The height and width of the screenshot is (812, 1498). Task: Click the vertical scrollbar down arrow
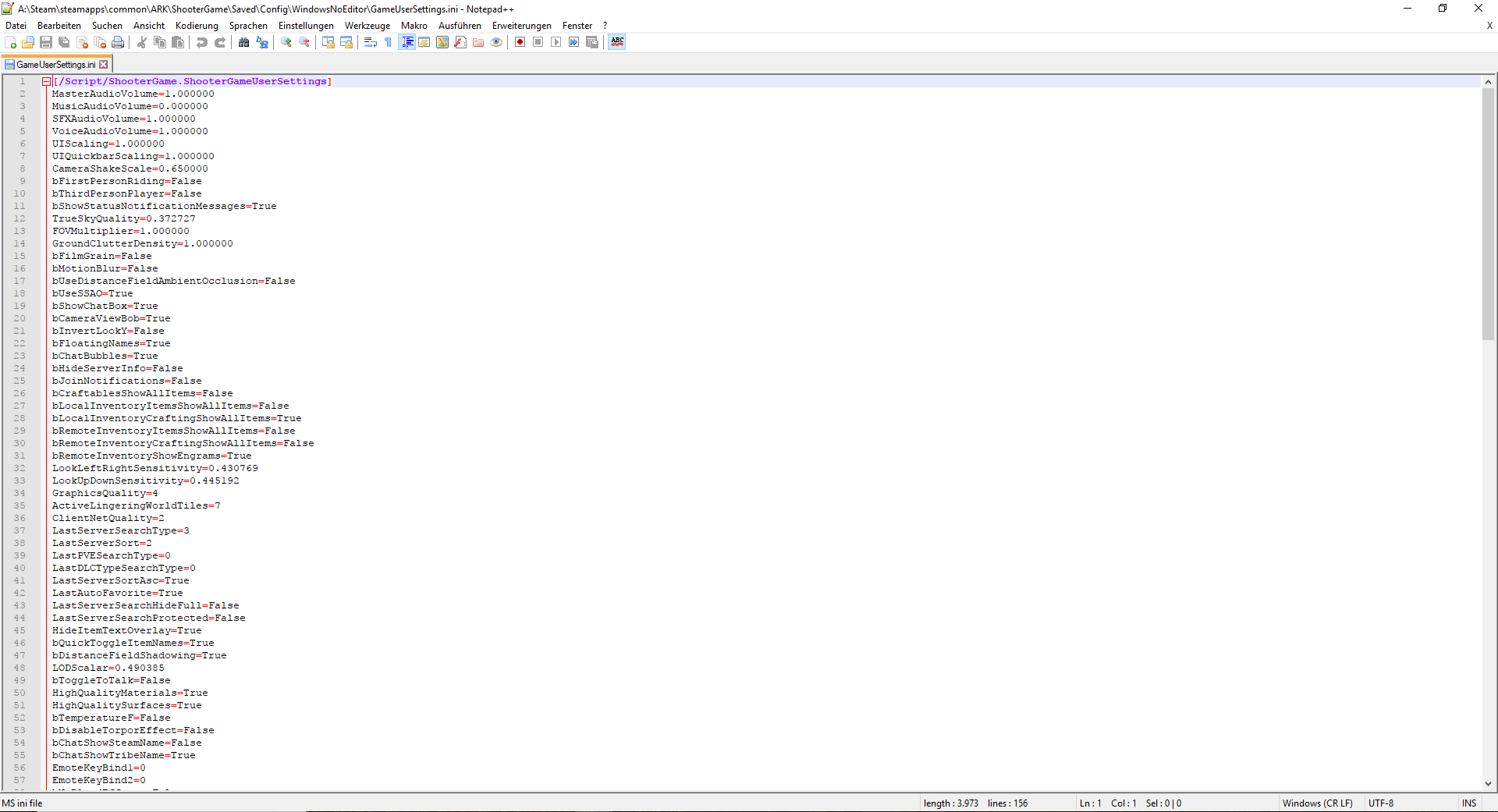tap(1488, 784)
